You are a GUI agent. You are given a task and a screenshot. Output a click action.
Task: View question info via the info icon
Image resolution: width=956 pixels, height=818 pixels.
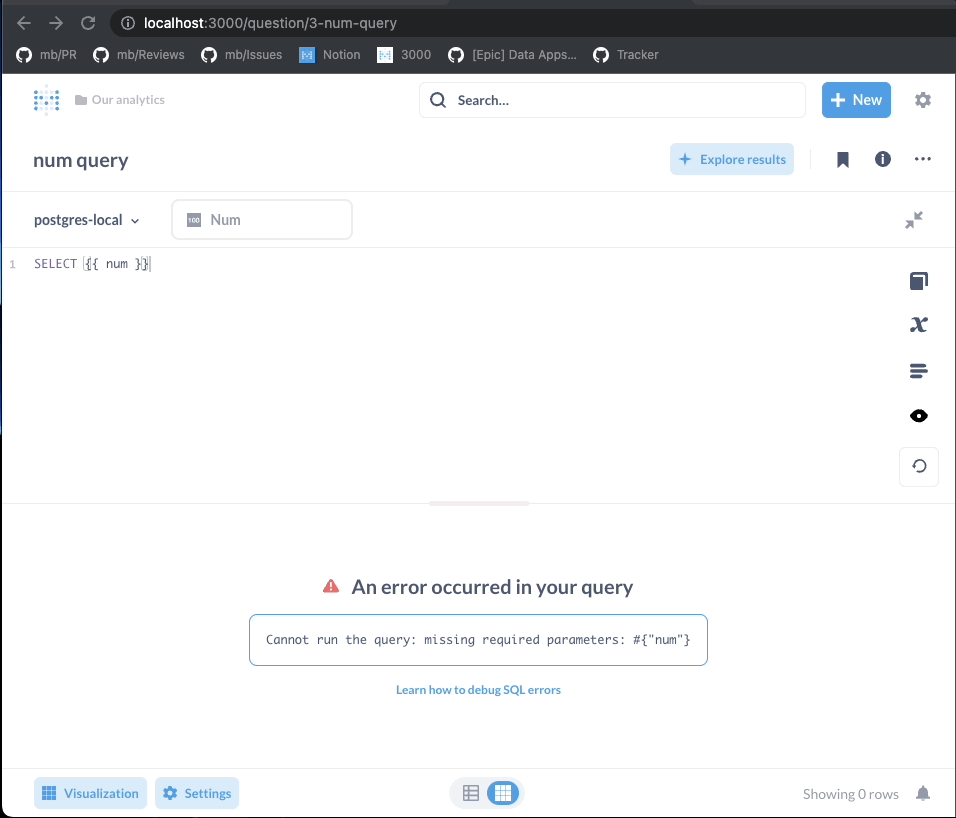882,159
